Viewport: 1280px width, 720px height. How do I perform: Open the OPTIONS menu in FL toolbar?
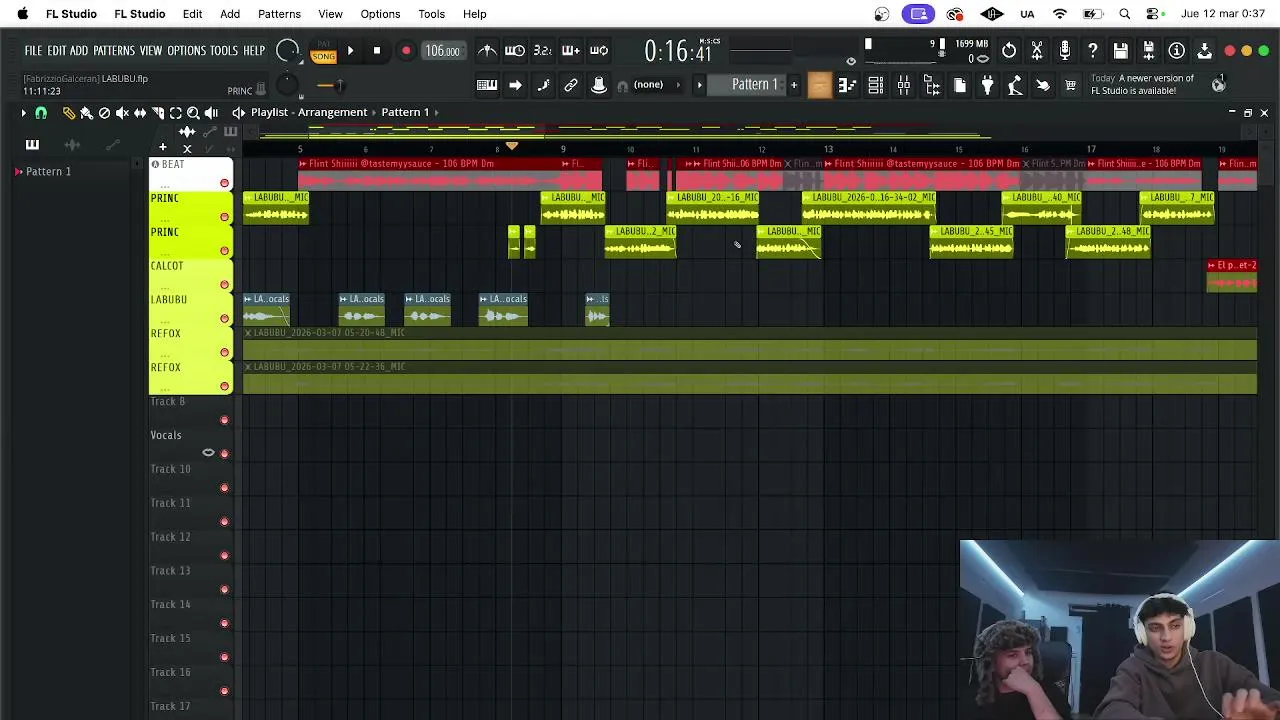[x=186, y=51]
